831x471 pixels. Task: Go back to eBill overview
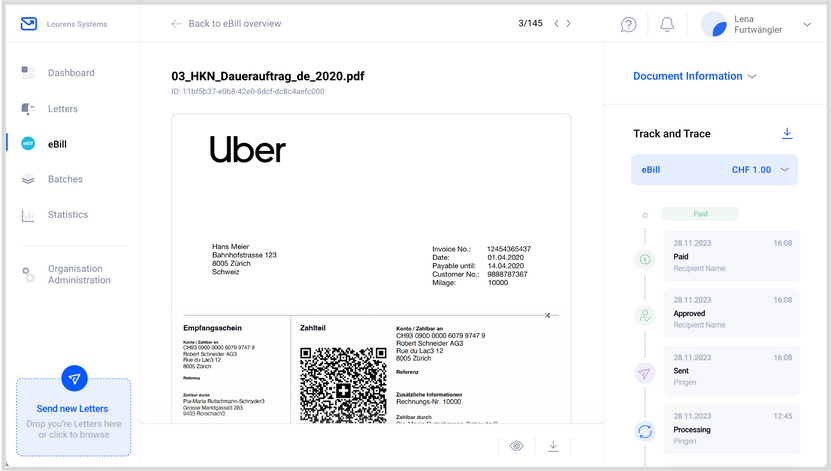pyautogui.click(x=235, y=23)
